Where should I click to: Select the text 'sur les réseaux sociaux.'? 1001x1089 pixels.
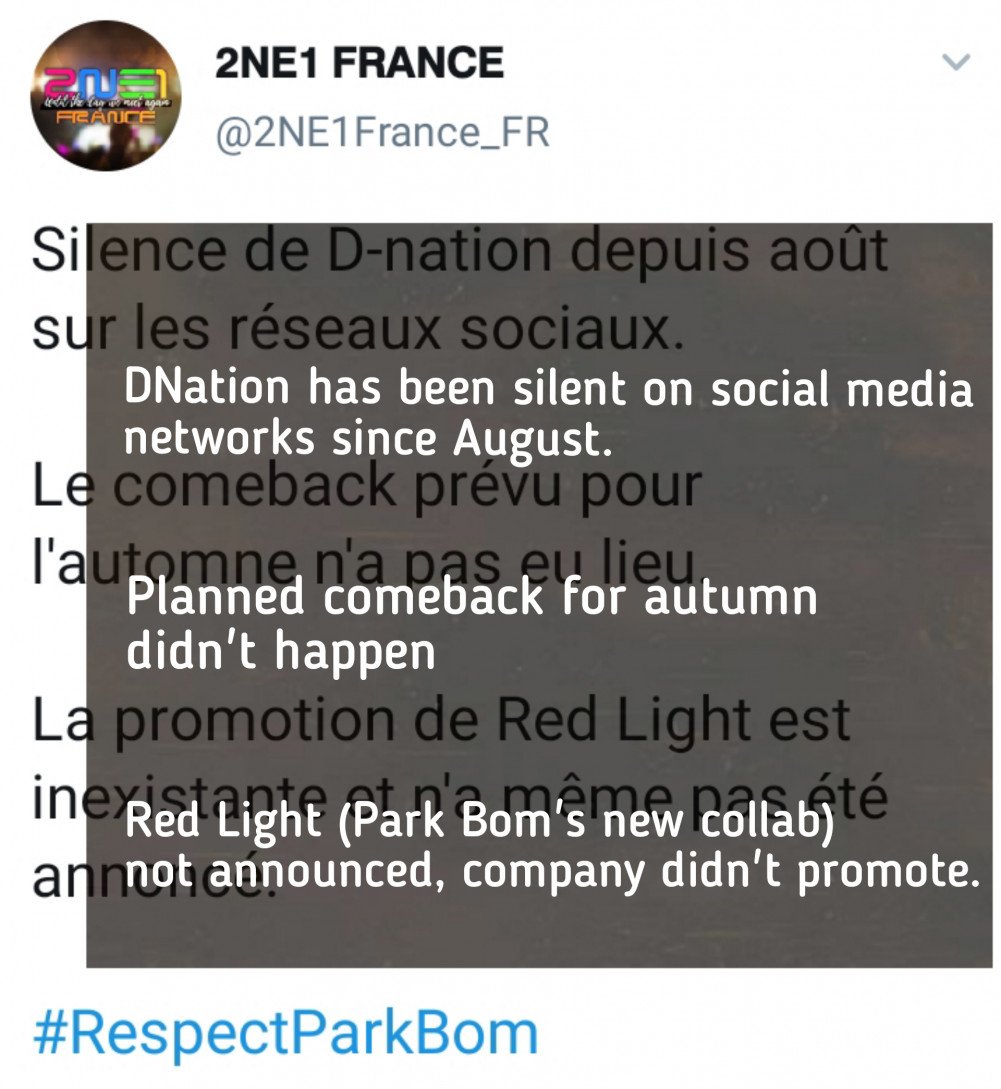click(x=358, y=327)
